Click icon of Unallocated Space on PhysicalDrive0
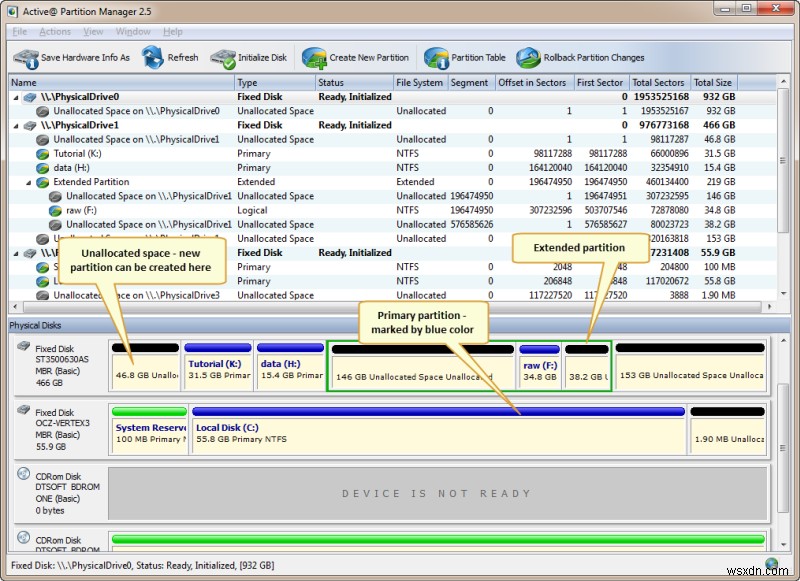The image size is (800, 581). [42, 111]
